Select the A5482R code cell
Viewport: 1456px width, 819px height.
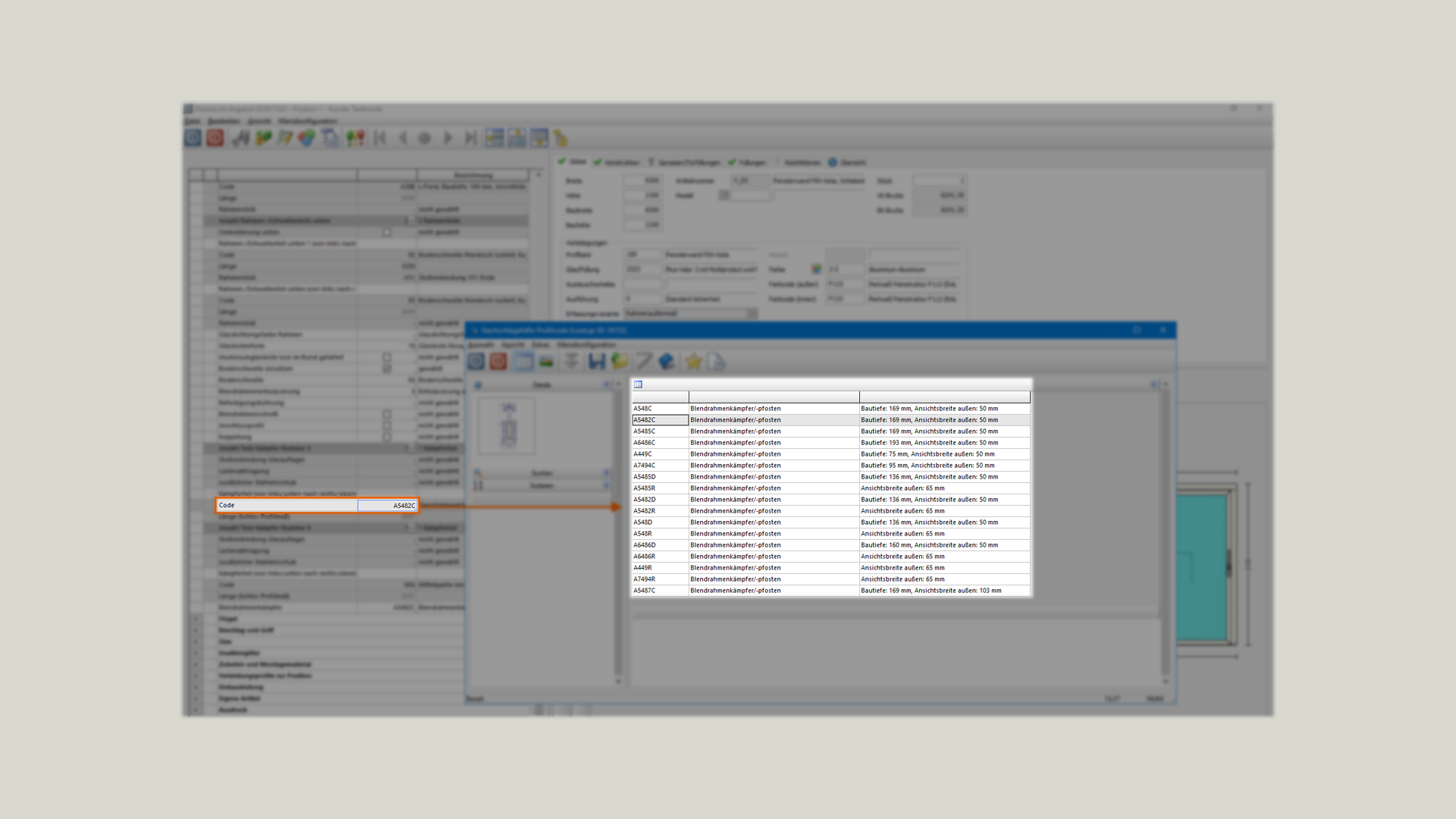pyautogui.click(x=661, y=510)
